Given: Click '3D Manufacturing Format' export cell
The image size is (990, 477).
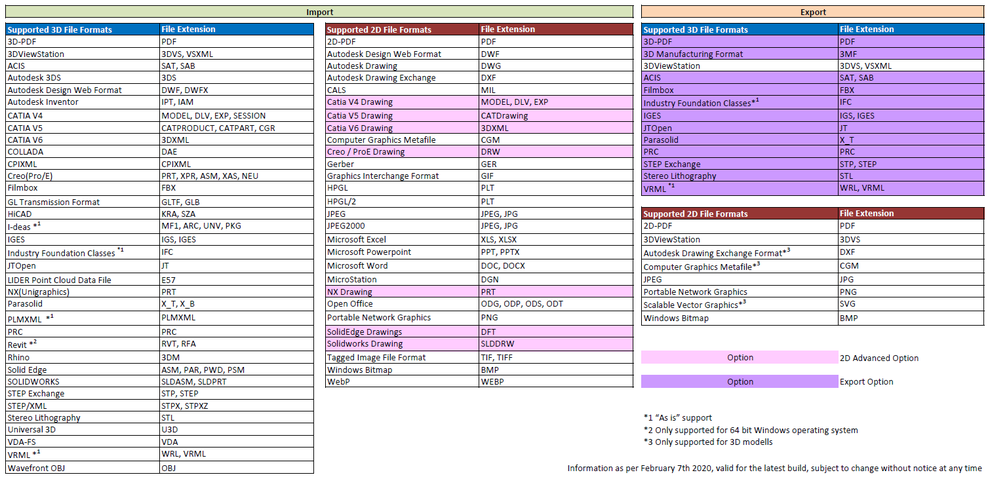Looking at the screenshot, I should [x=740, y=54].
